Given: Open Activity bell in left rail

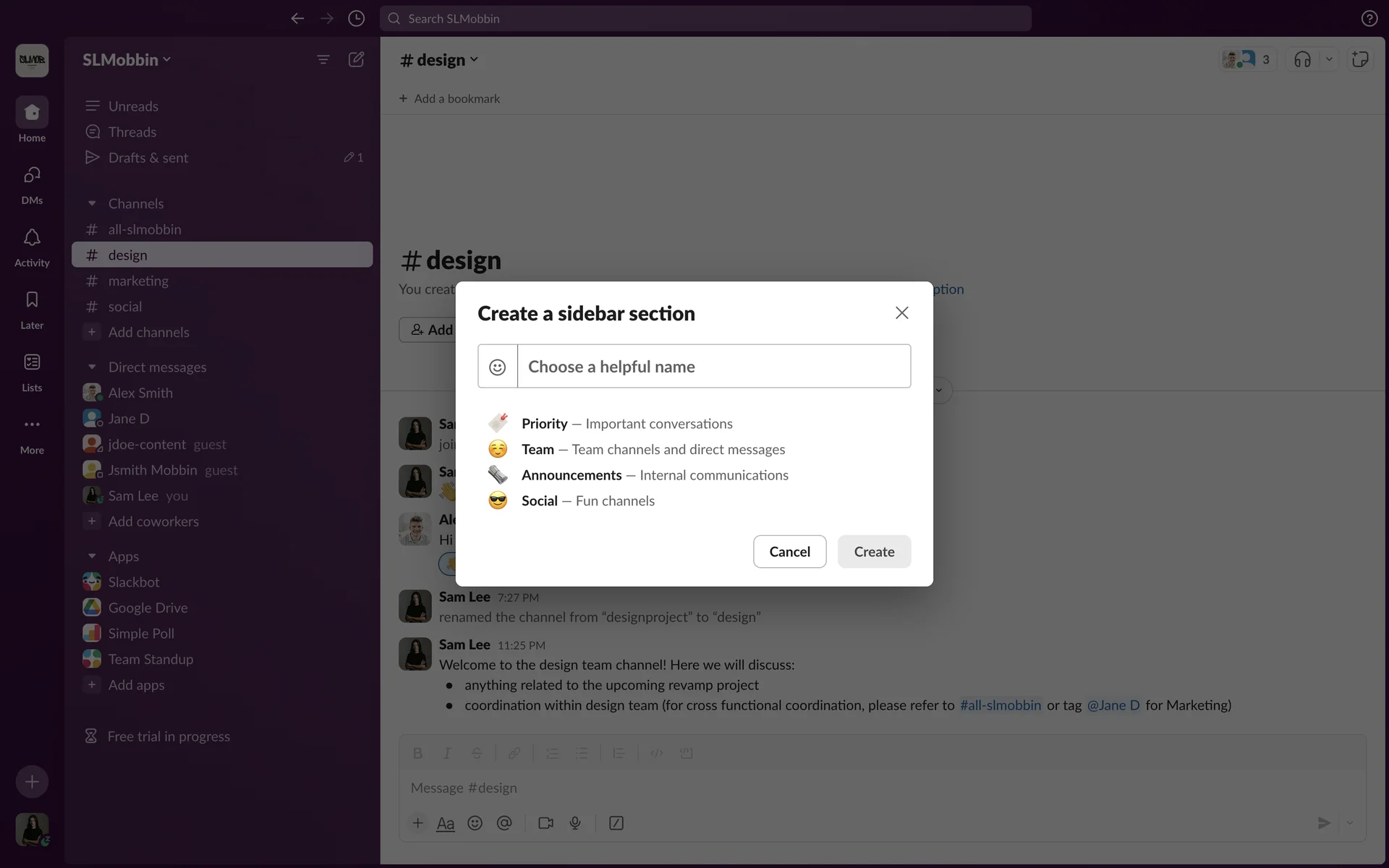Looking at the screenshot, I should pos(32,247).
